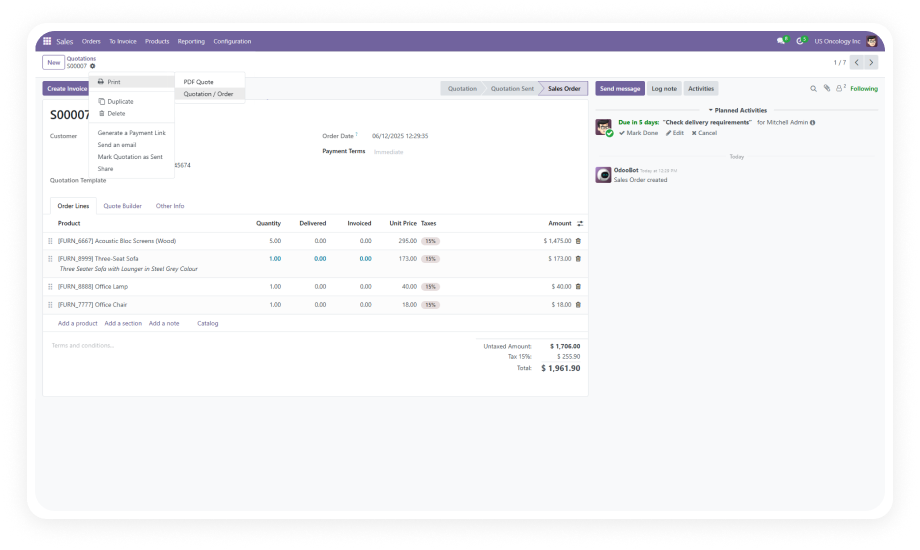Open the attachments paperclip icon

827,89
